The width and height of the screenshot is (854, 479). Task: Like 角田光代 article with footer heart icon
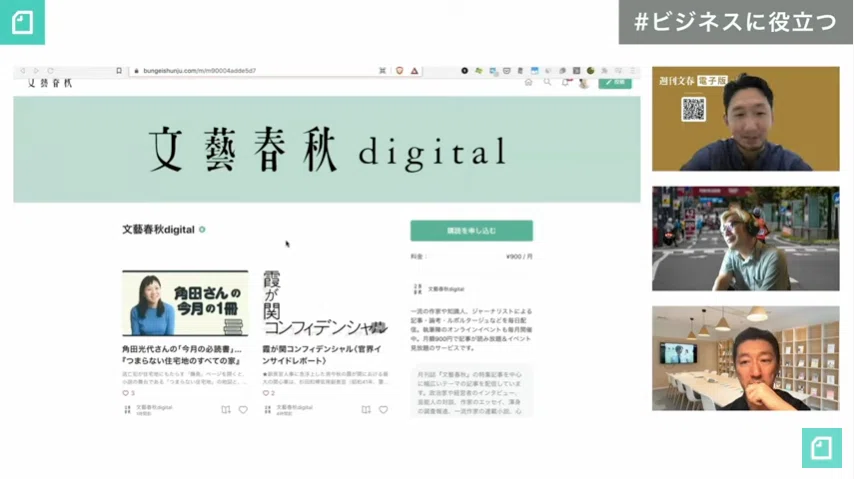pyautogui.click(x=243, y=410)
